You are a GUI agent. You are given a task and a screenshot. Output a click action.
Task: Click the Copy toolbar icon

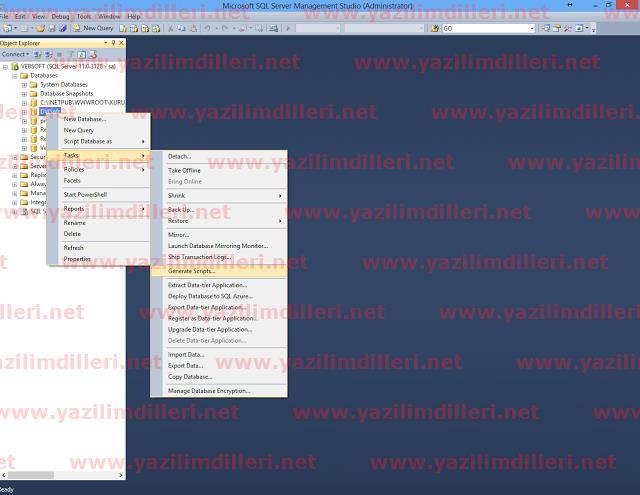tap(182, 29)
